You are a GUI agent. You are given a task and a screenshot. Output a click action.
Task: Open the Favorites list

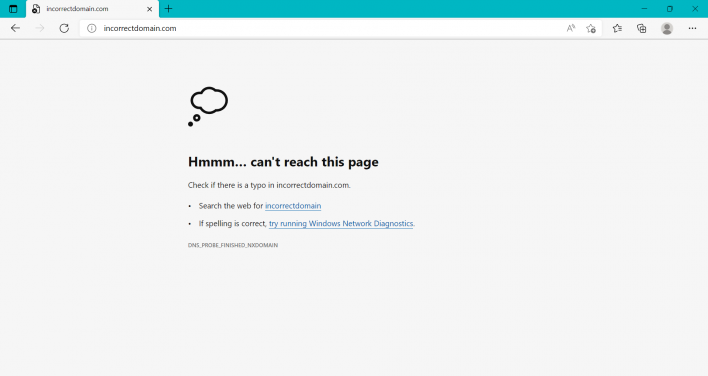[617, 28]
